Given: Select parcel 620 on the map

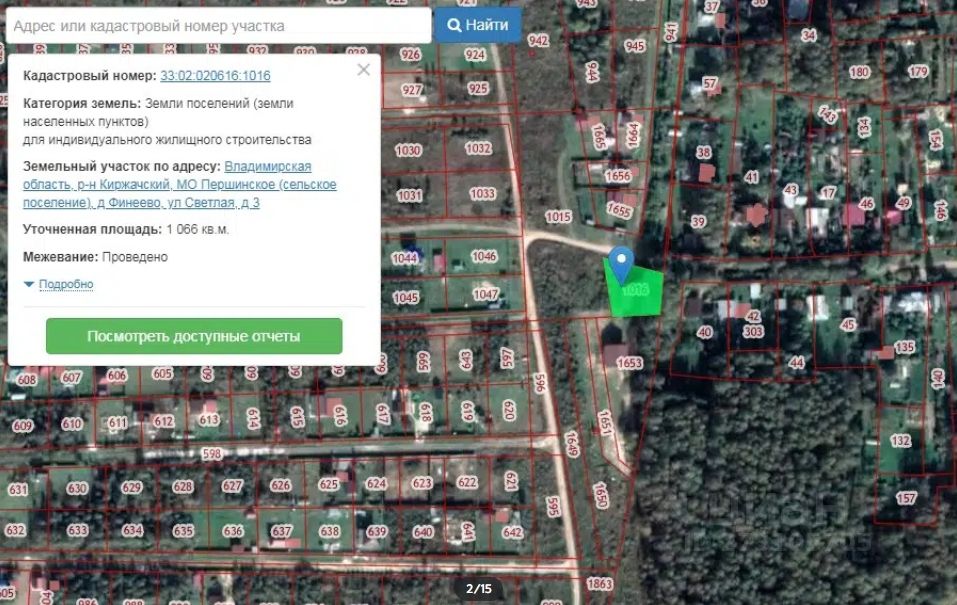Looking at the screenshot, I should (x=509, y=410).
